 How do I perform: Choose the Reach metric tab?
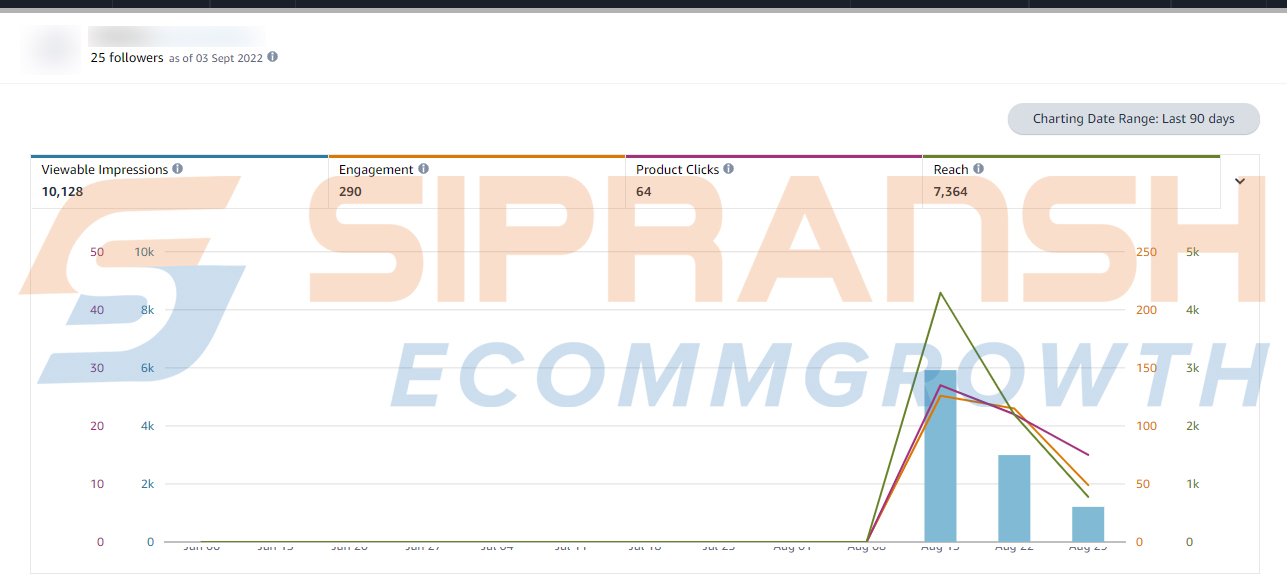coord(1070,181)
